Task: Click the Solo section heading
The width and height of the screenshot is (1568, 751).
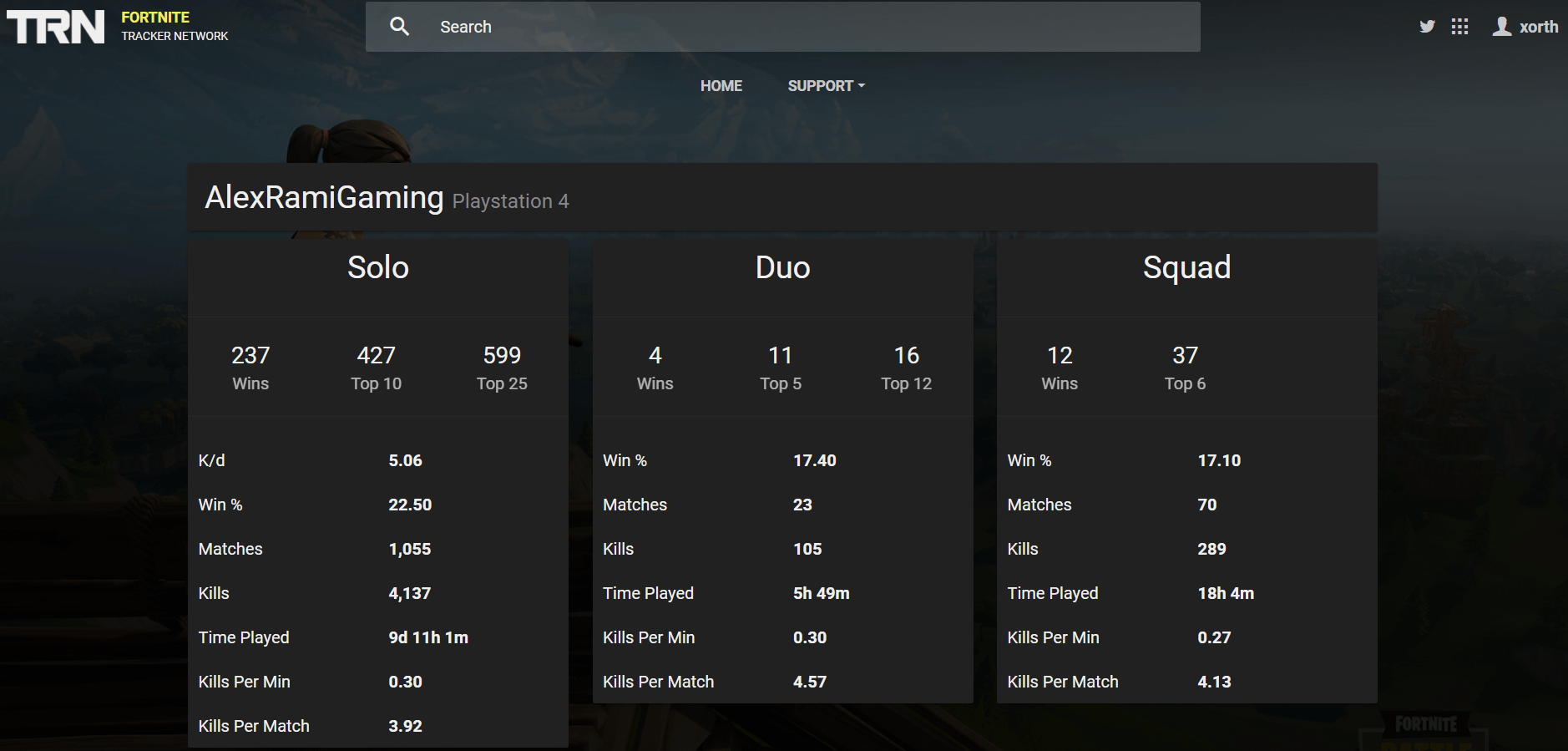Action: [378, 267]
